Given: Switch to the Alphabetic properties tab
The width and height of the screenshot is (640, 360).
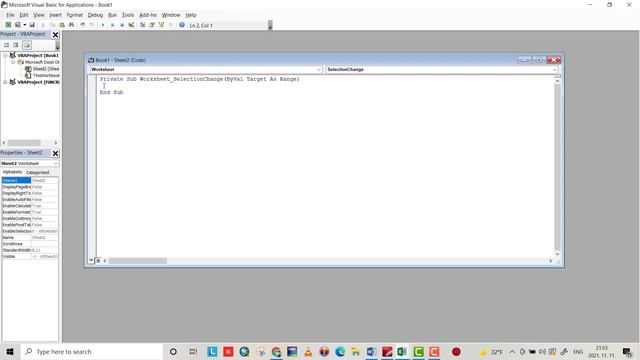Looking at the screenshot, I should (13, 172).
